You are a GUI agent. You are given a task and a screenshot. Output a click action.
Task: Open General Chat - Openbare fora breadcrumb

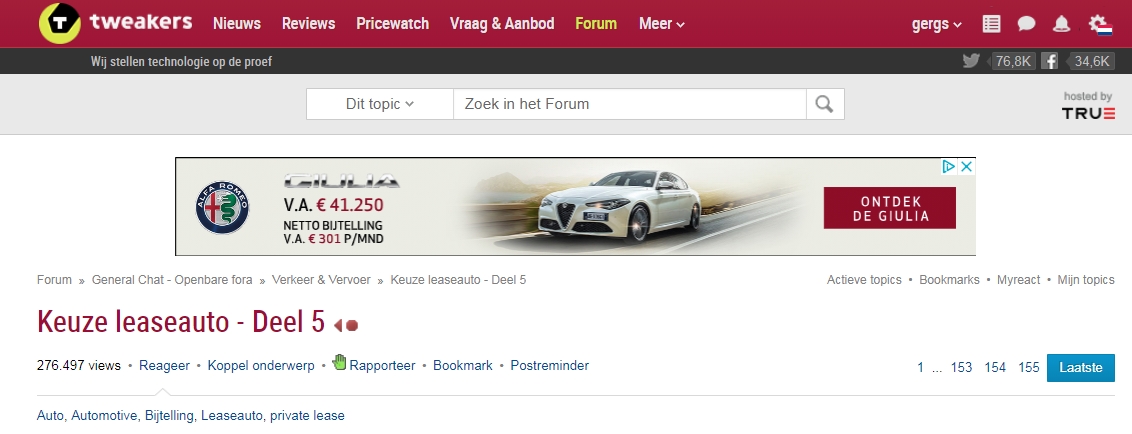point(172,279)
